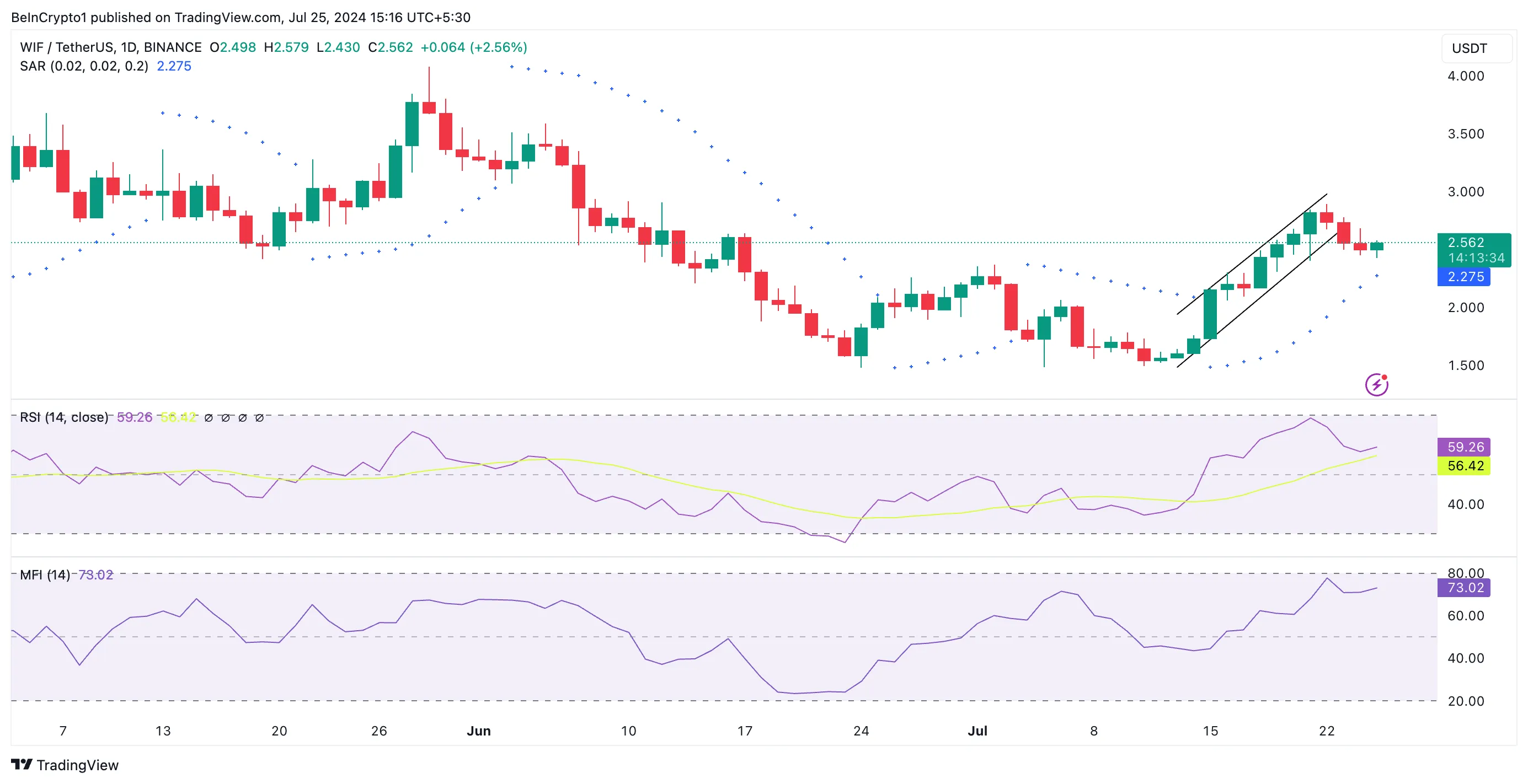This screenshot has height=784, width=1528.
Task: Click the high value H2.579 in the header
Action: coord(286,47)
